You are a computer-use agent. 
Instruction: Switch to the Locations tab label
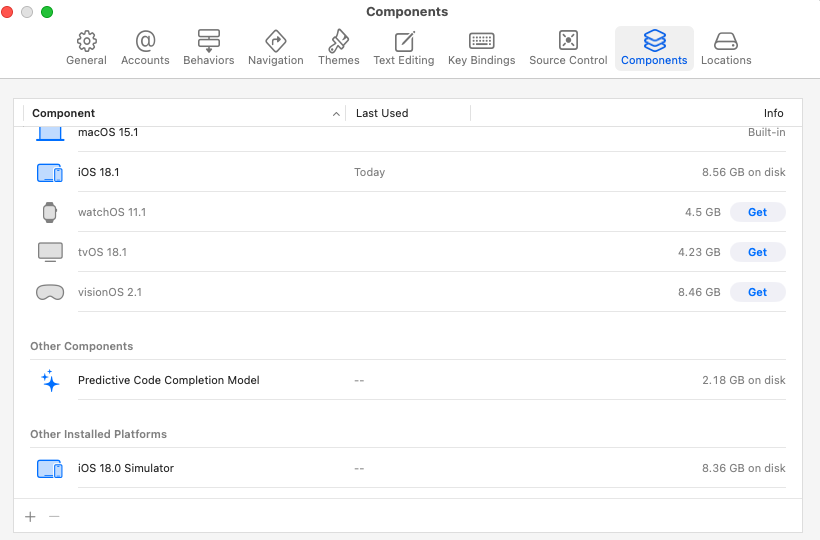(726, 60)
